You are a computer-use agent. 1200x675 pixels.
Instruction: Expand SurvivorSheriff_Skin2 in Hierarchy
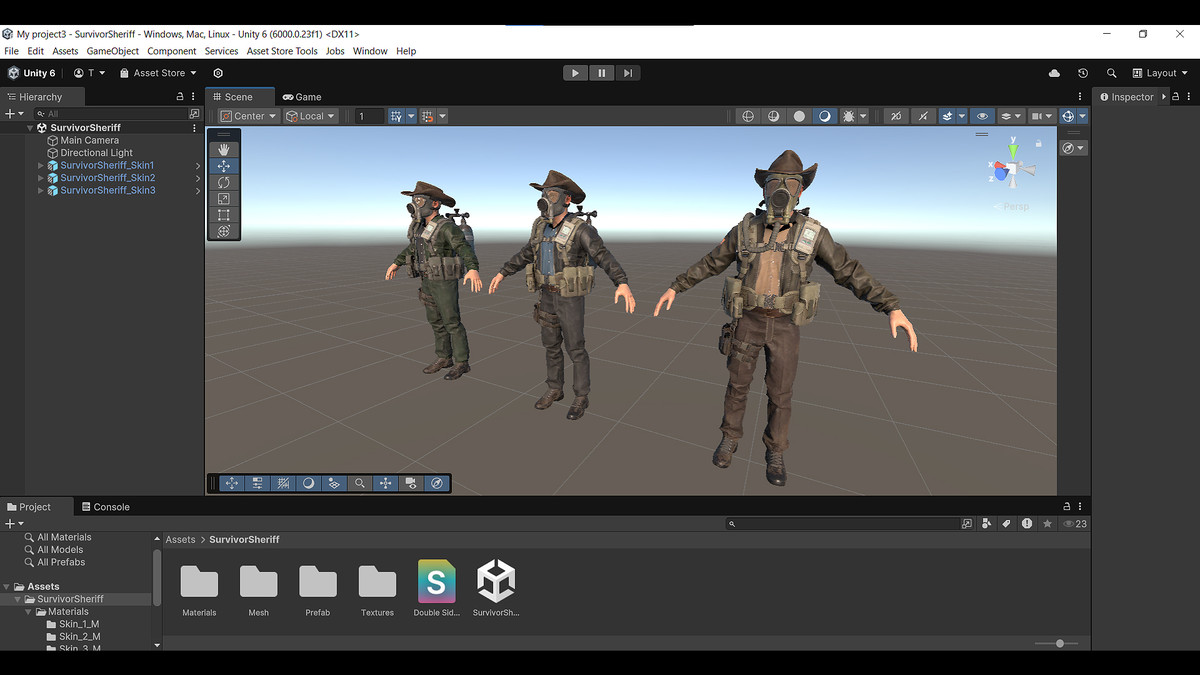coord(41,178)
